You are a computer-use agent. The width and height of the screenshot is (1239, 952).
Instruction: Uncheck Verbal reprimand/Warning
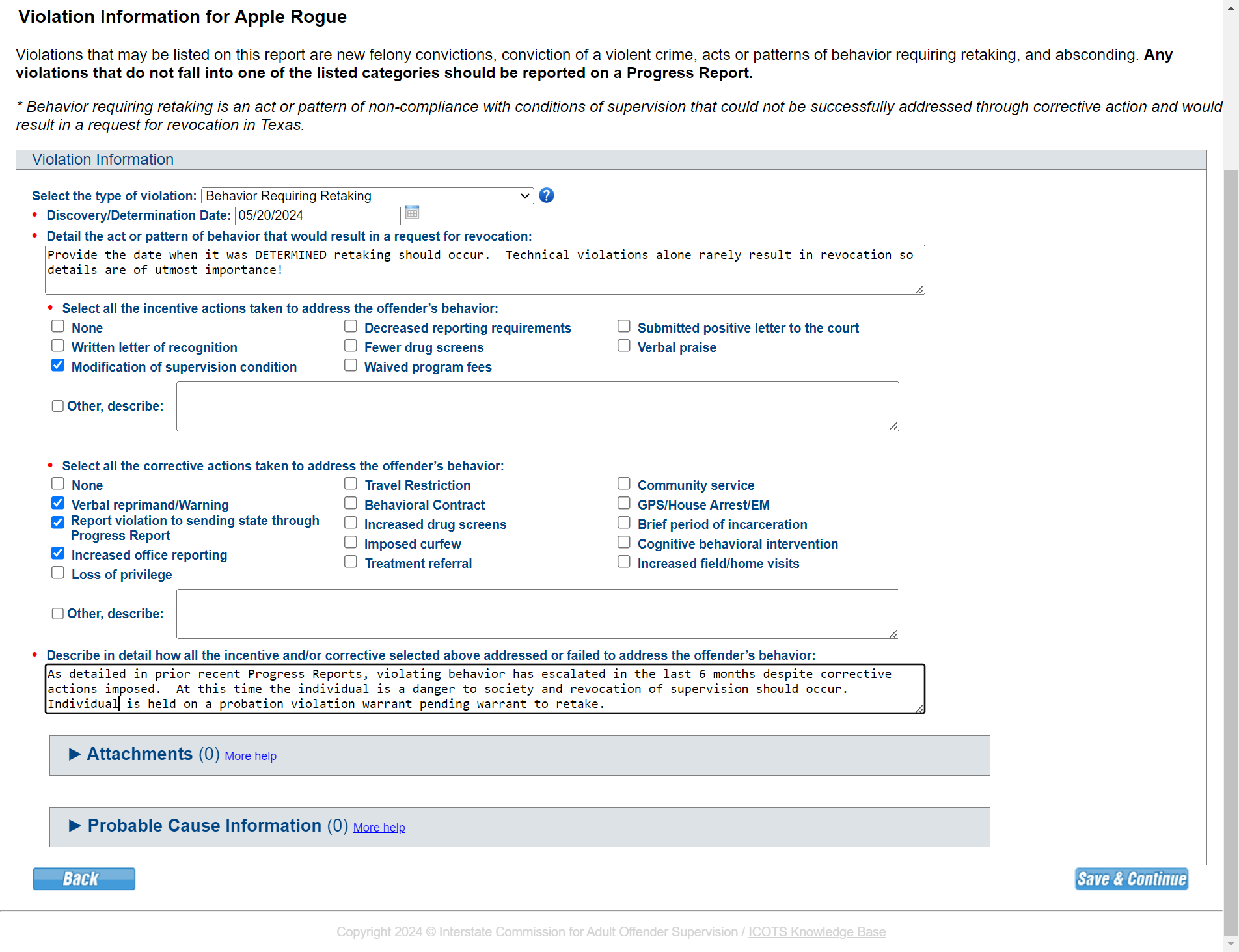pos(58,503)
